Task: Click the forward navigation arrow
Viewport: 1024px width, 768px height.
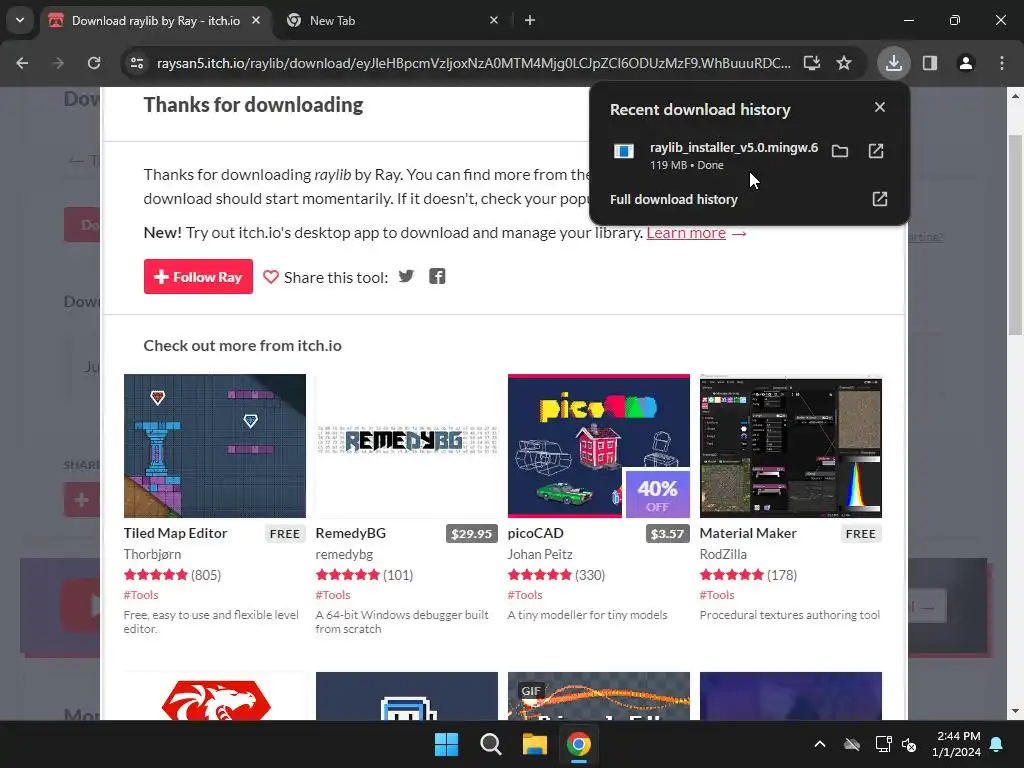Action: click(x=58, y=63)
